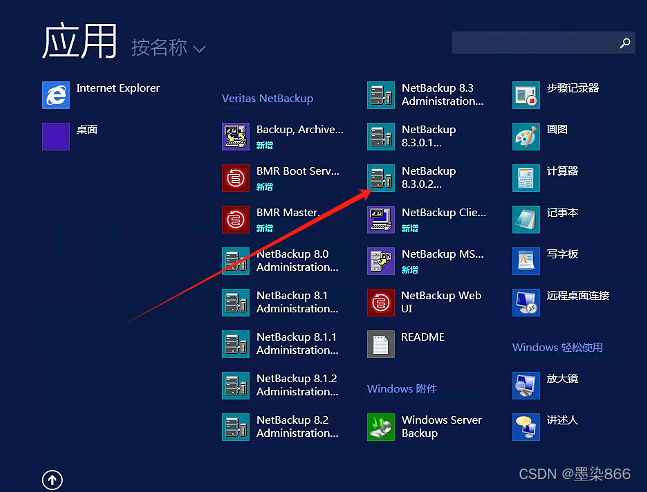Open the NetBackup 8.3.0.2 icon
This screenshot has width=647, height=492.
tap(381, 178)
